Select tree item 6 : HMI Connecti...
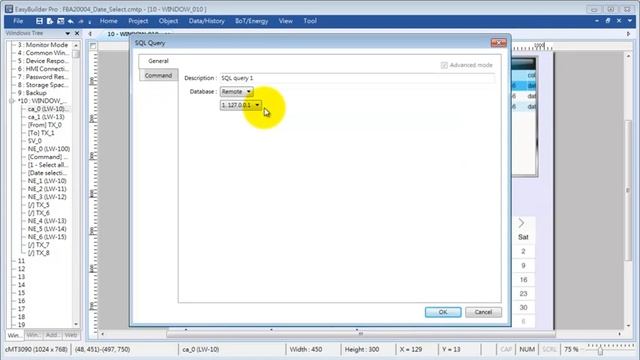Image resolution: width=640 pixels, height=360 pixels. click(x=43, y=69)
